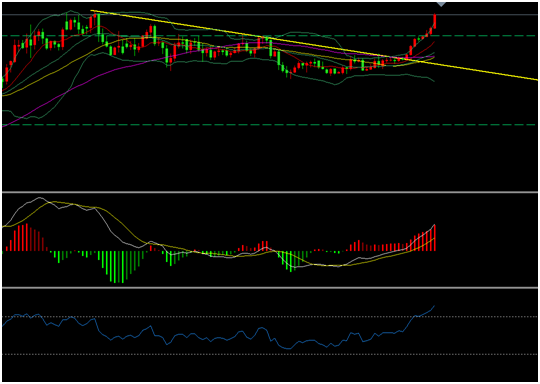Click the divider between MACD and RSI panels

270,288
